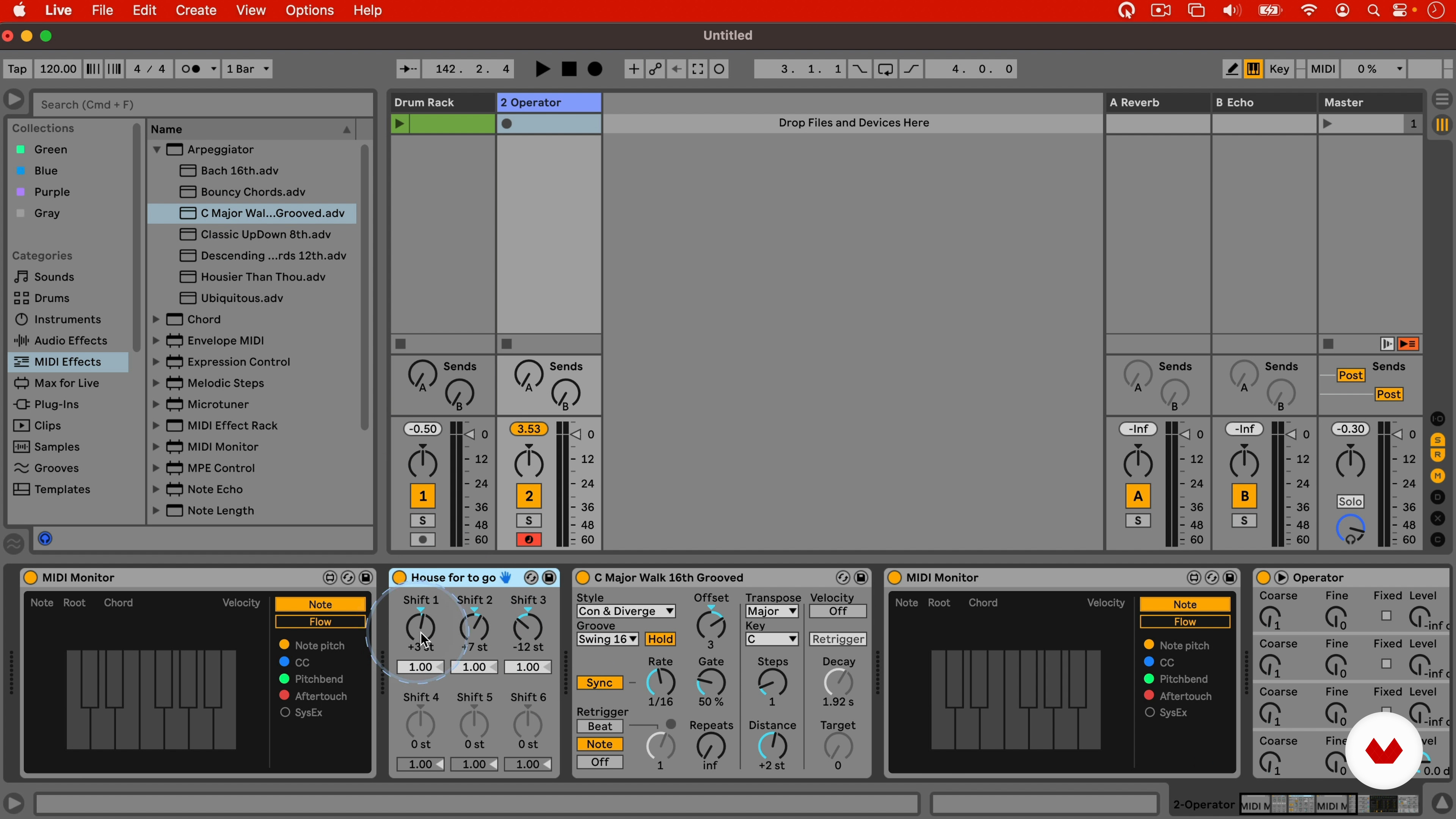This screenshot has height=819, width=1456.
Task: Launch Master scene 1
Action: (1327, 123)
